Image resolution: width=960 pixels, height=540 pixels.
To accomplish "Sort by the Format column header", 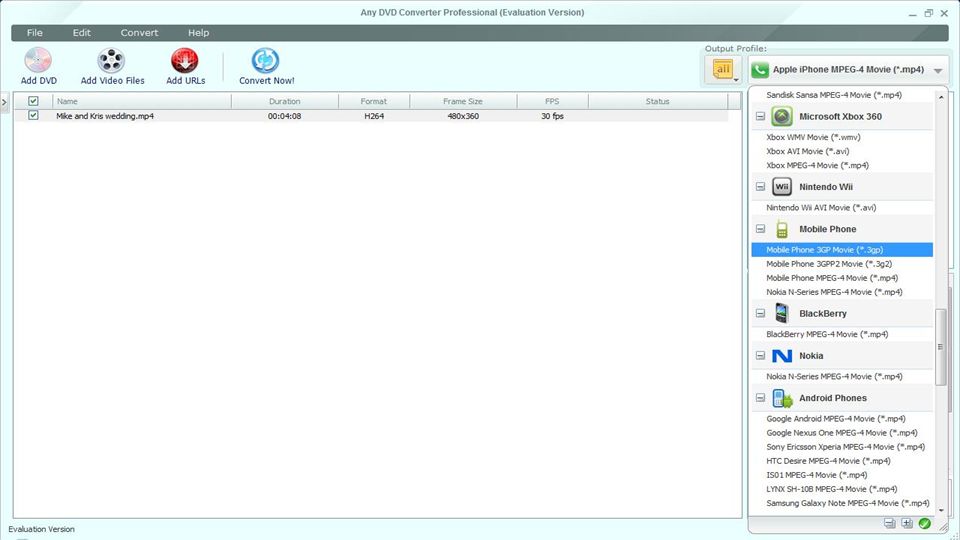I will [373, 102].
